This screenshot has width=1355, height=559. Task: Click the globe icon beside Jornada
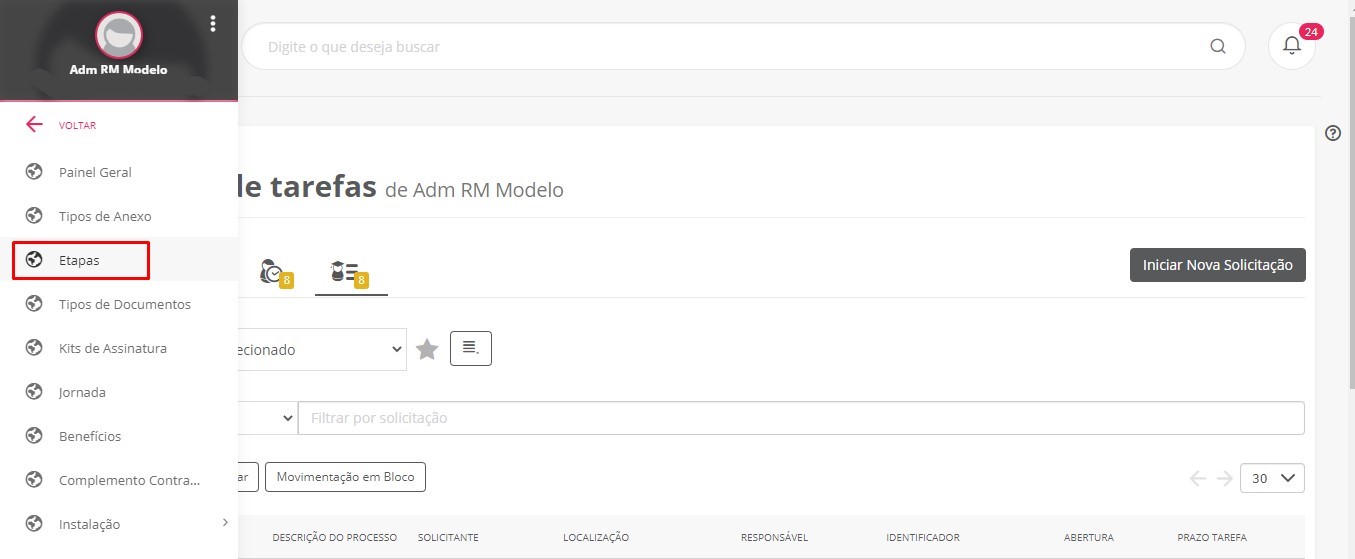(x=34, y=392)
